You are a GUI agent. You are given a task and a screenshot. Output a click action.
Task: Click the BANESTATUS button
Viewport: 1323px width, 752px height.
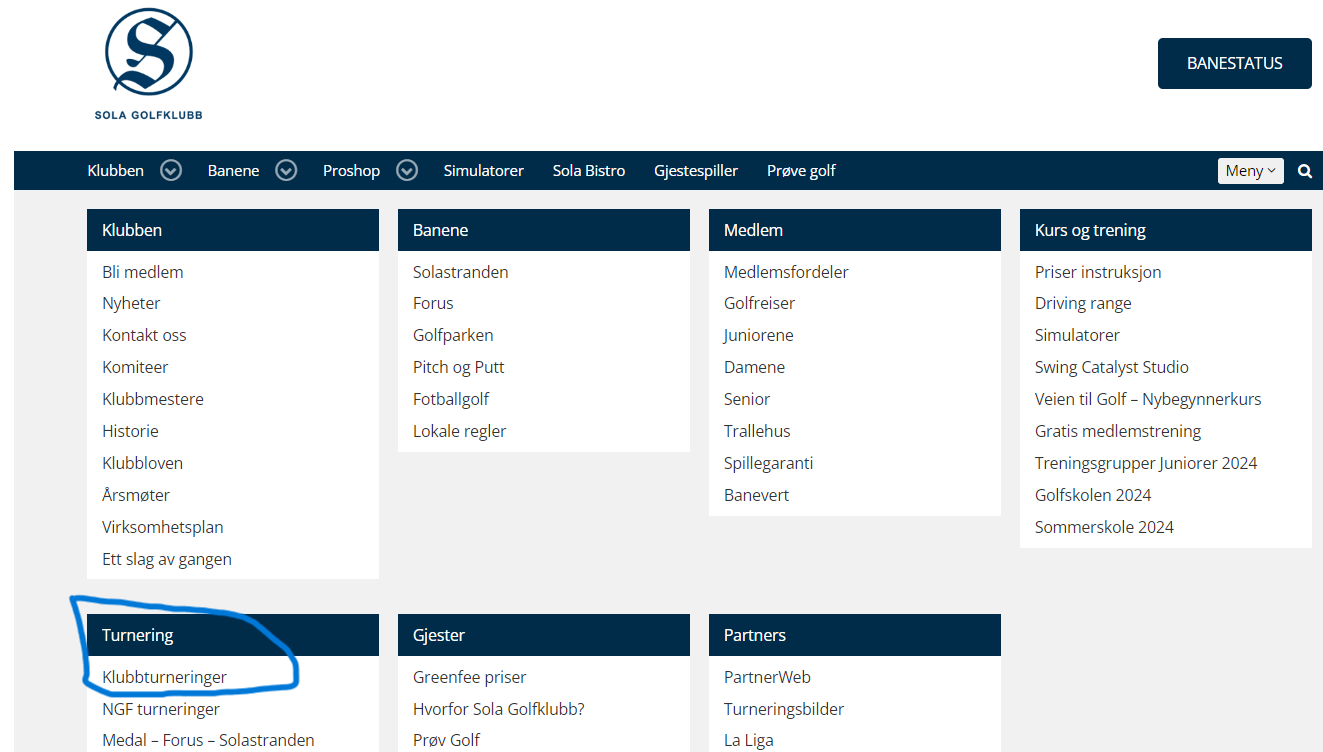coord(1234,63)
